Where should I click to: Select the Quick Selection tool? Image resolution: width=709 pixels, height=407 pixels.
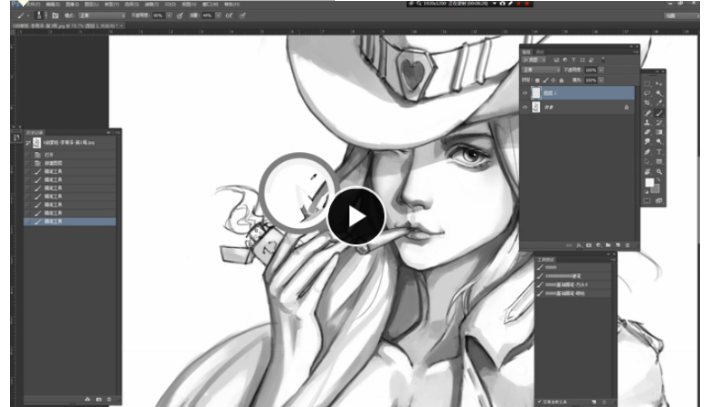pos(659,93)
